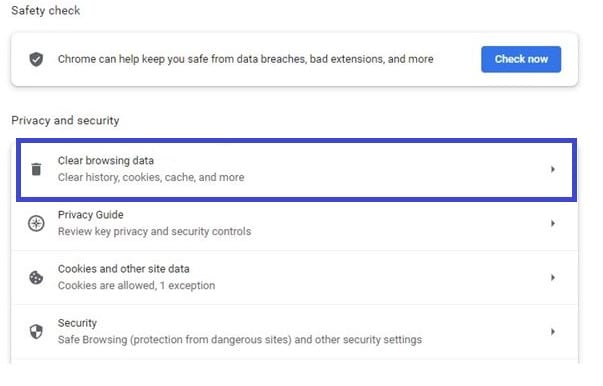Expand the Privacy Guide arrow
The height and width of the screenshot is (386, 603).
pos(553,223)
